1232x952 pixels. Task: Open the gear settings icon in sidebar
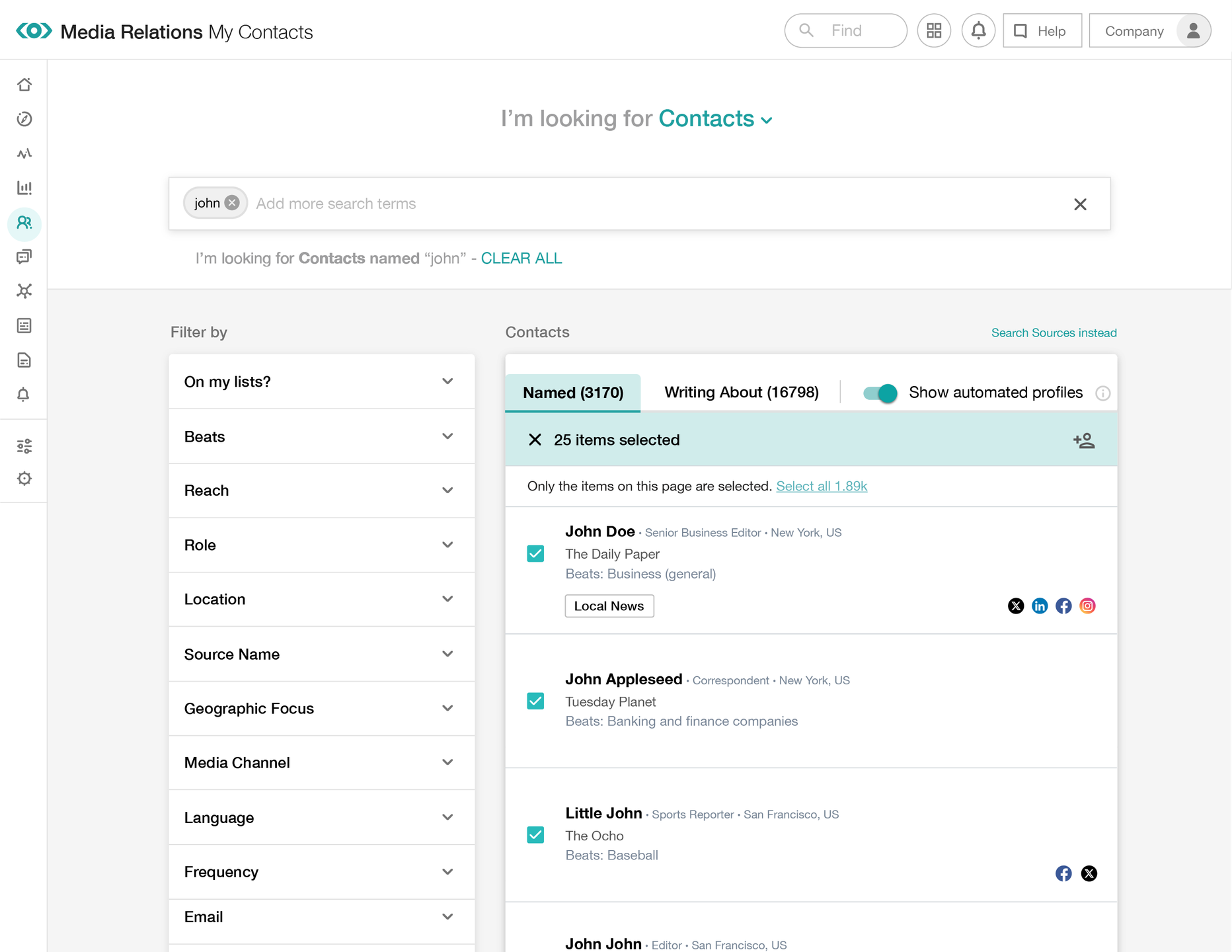[x=24, y=479]
